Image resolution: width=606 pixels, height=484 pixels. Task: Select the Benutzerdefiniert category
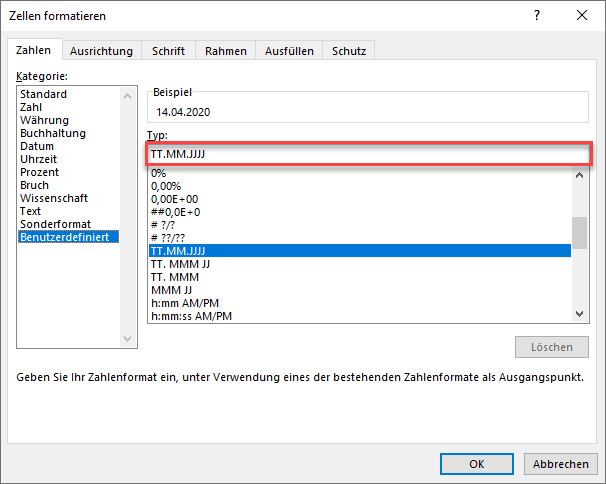point(69,237)
